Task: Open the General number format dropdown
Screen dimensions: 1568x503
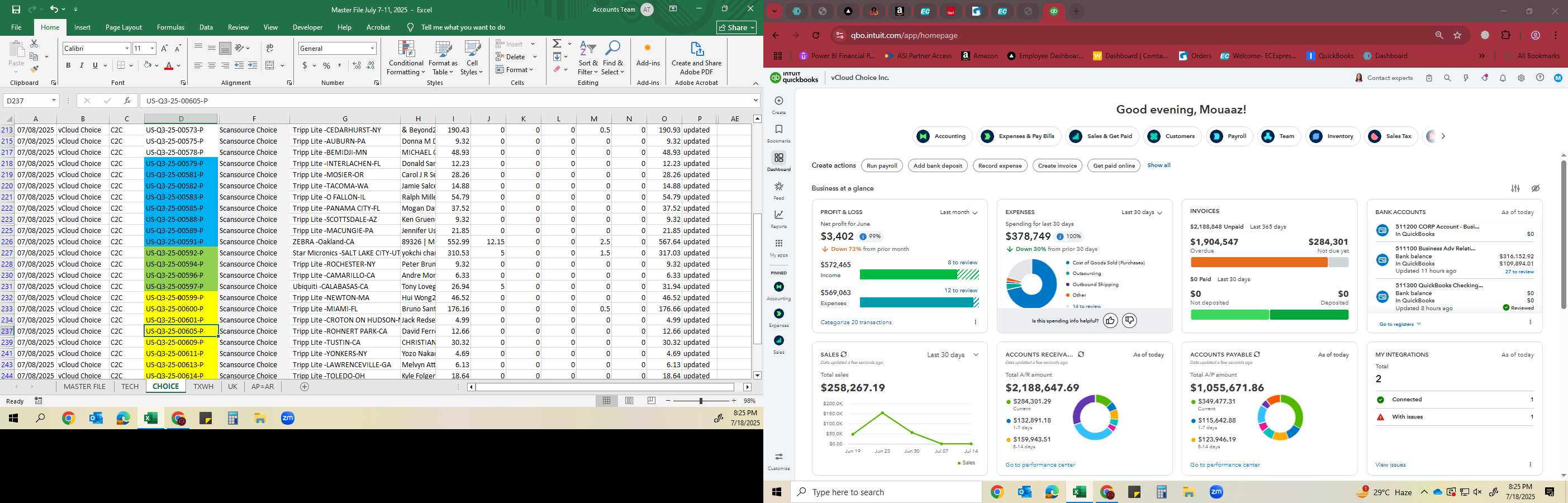Action: tap(372, 48)
